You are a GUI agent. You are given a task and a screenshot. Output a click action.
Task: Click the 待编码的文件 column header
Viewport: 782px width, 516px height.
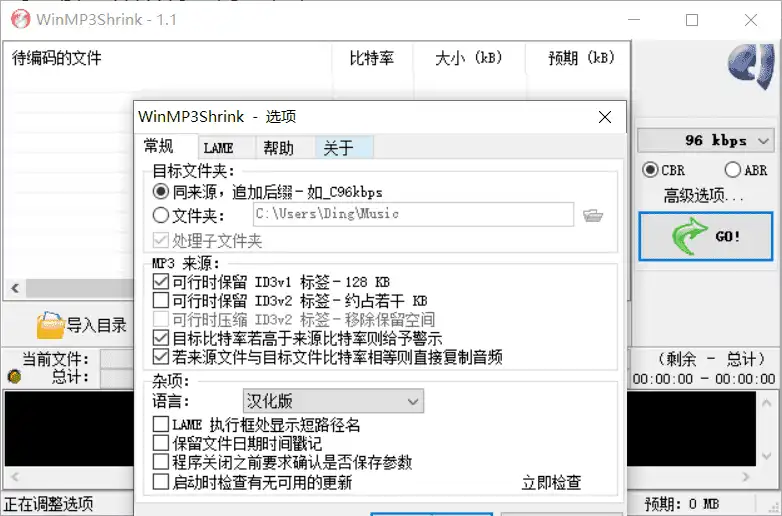(x=168, y=58)
